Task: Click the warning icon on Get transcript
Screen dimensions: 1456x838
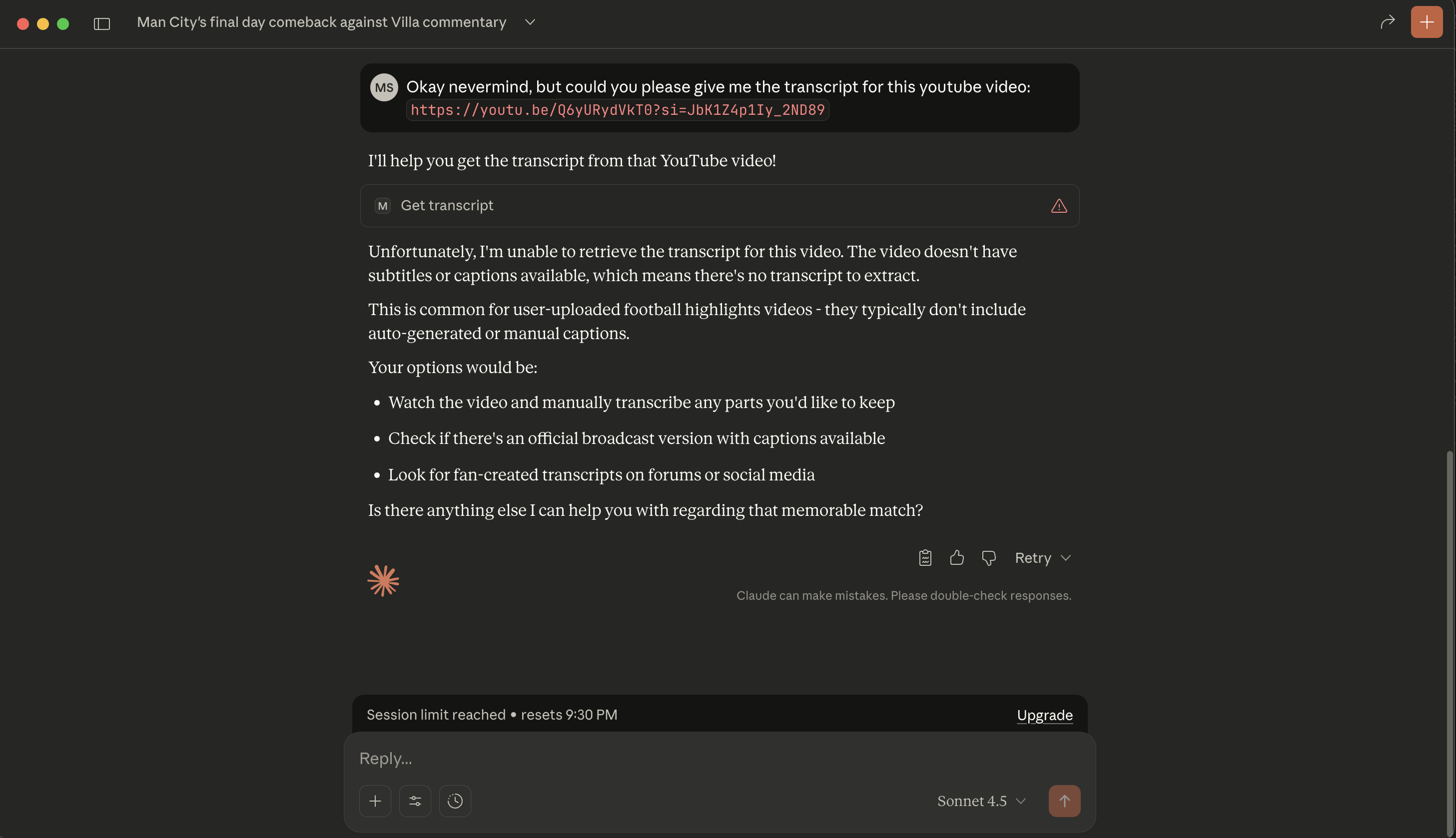Action: click(1059, 205)
